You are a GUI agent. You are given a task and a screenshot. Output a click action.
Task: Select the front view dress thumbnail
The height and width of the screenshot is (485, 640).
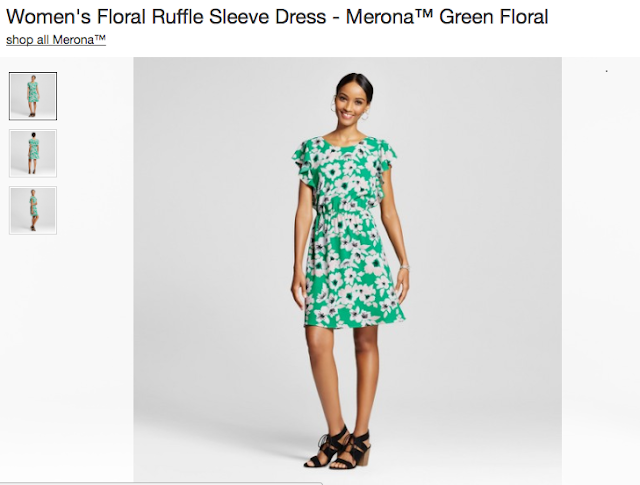coord(33,96)
